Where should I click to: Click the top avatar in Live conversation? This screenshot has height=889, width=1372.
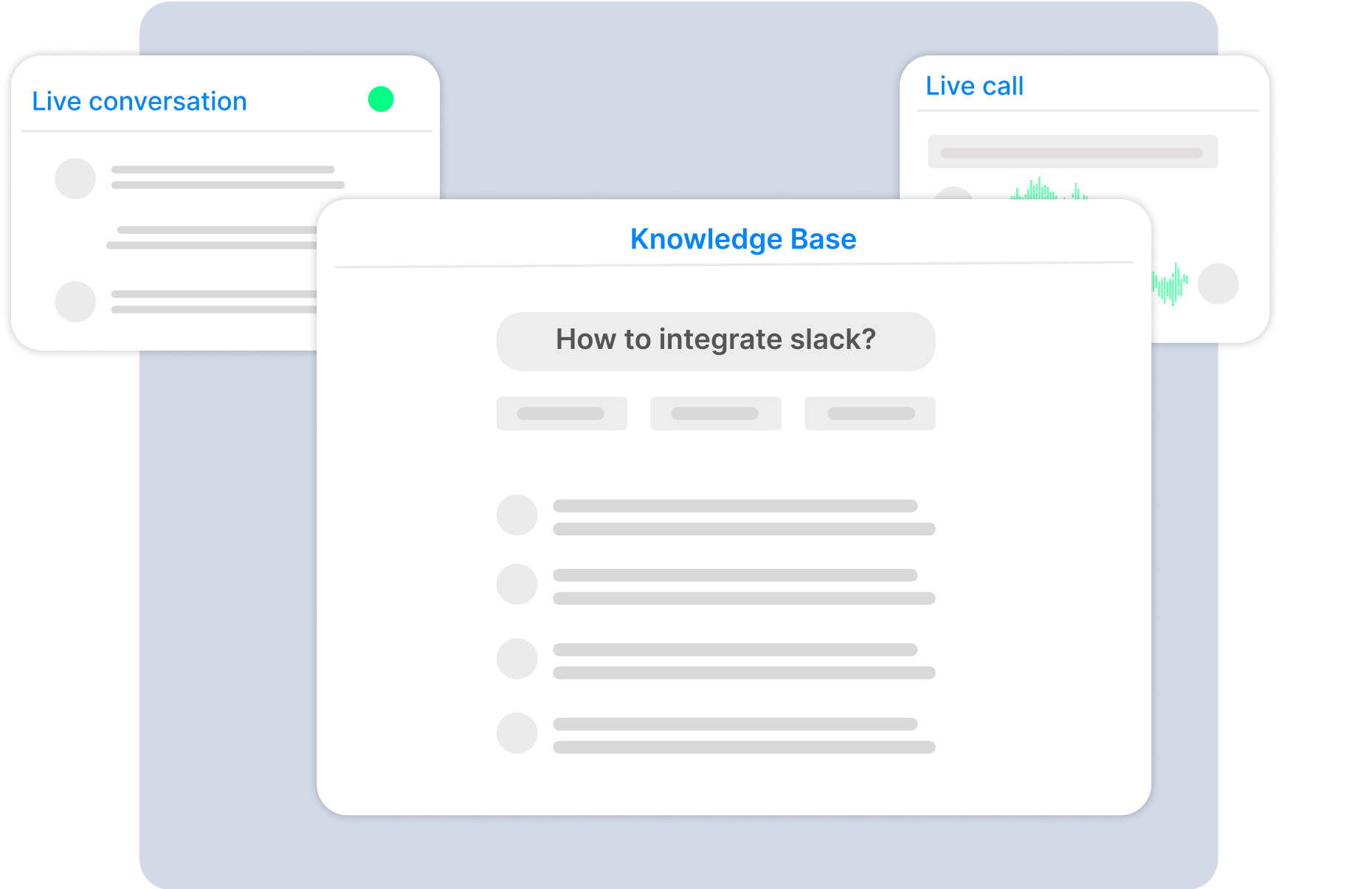(75, 179)
